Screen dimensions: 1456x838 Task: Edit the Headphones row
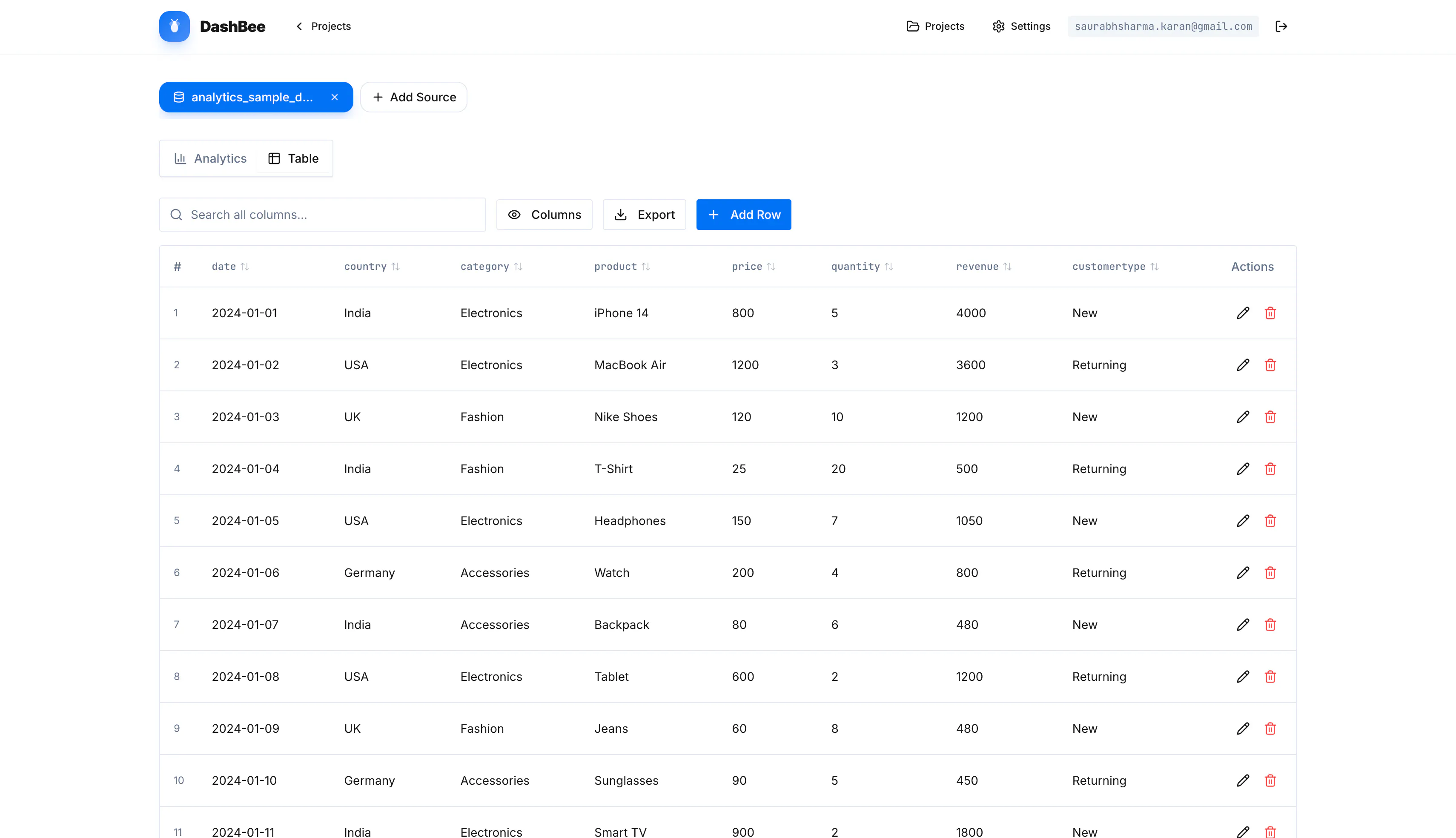[x=1243, y=521]
